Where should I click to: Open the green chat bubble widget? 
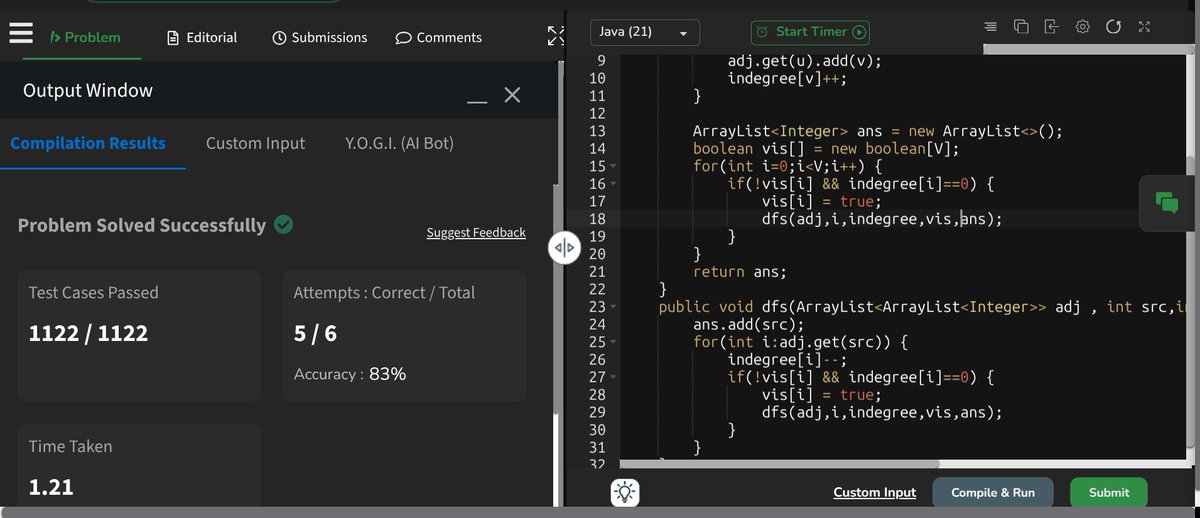click(1167, 201)
